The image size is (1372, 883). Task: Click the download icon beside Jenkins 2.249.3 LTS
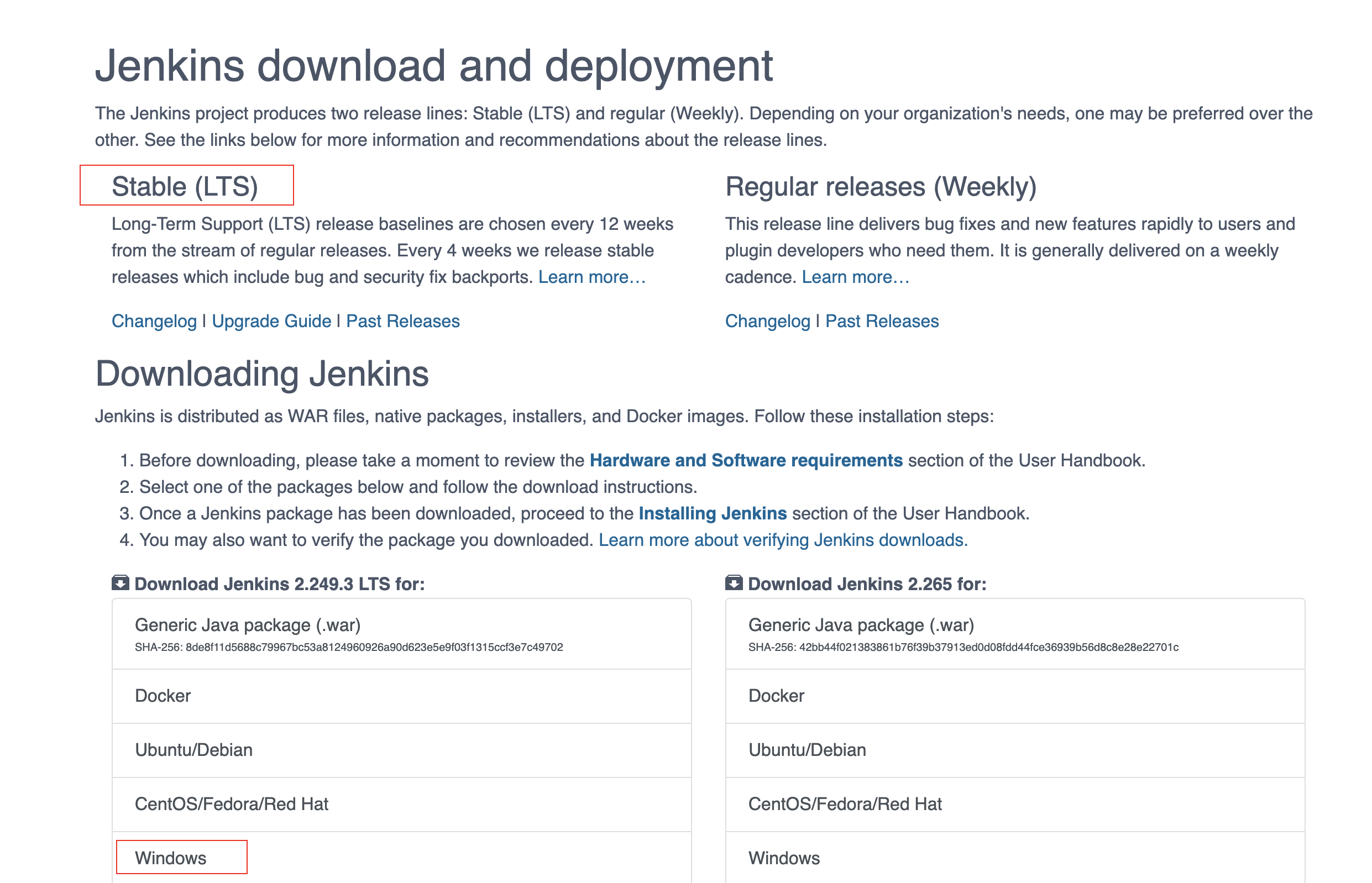[x=121, y=583]
